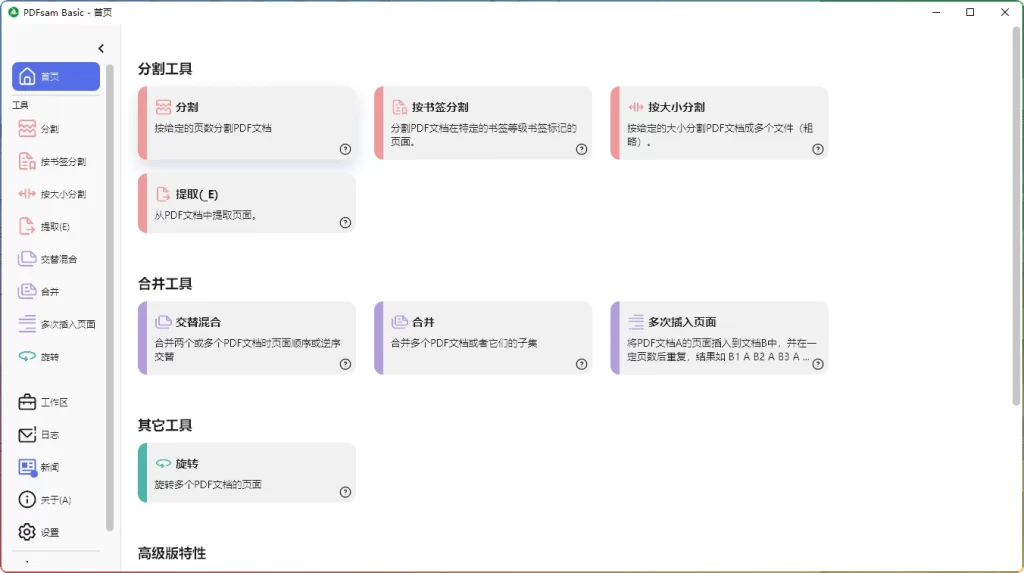Click help icon on 按书签分割 card
The width and height of the screenshot is (1024, 573).
(x=581, y=149)
